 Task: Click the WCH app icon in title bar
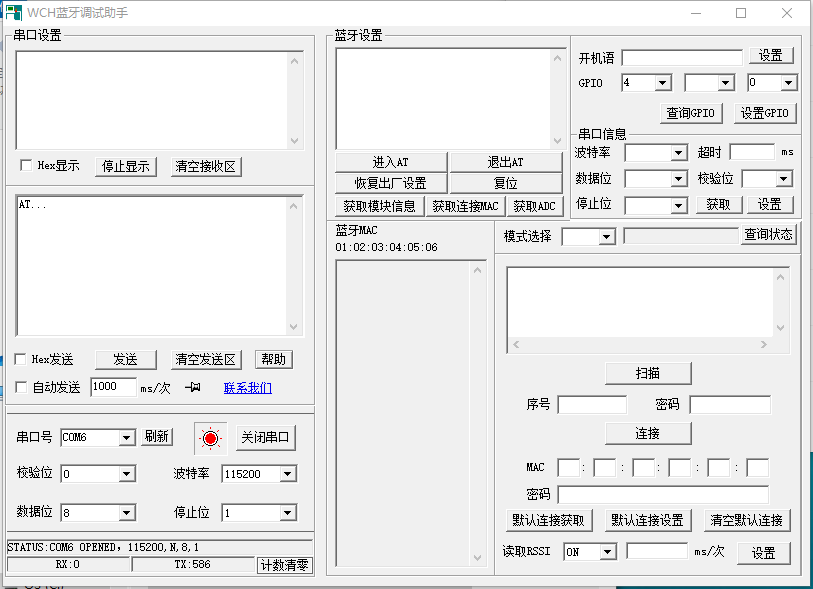(12, 11)
